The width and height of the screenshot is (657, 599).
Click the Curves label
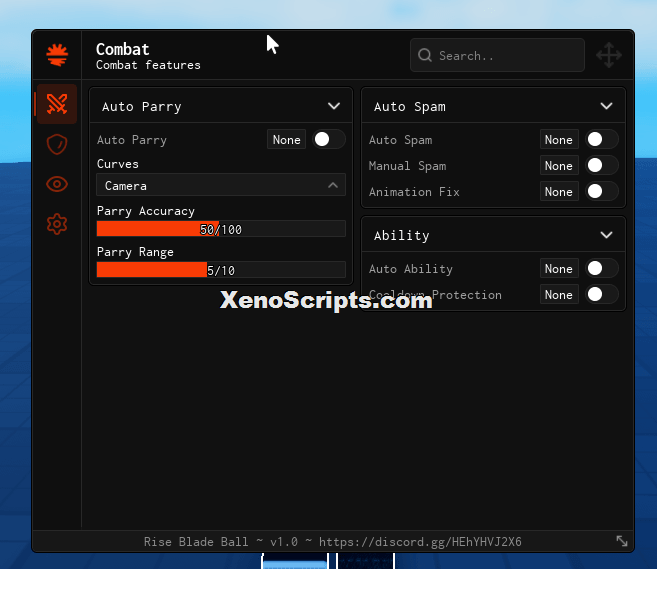[x=117, y=164]
